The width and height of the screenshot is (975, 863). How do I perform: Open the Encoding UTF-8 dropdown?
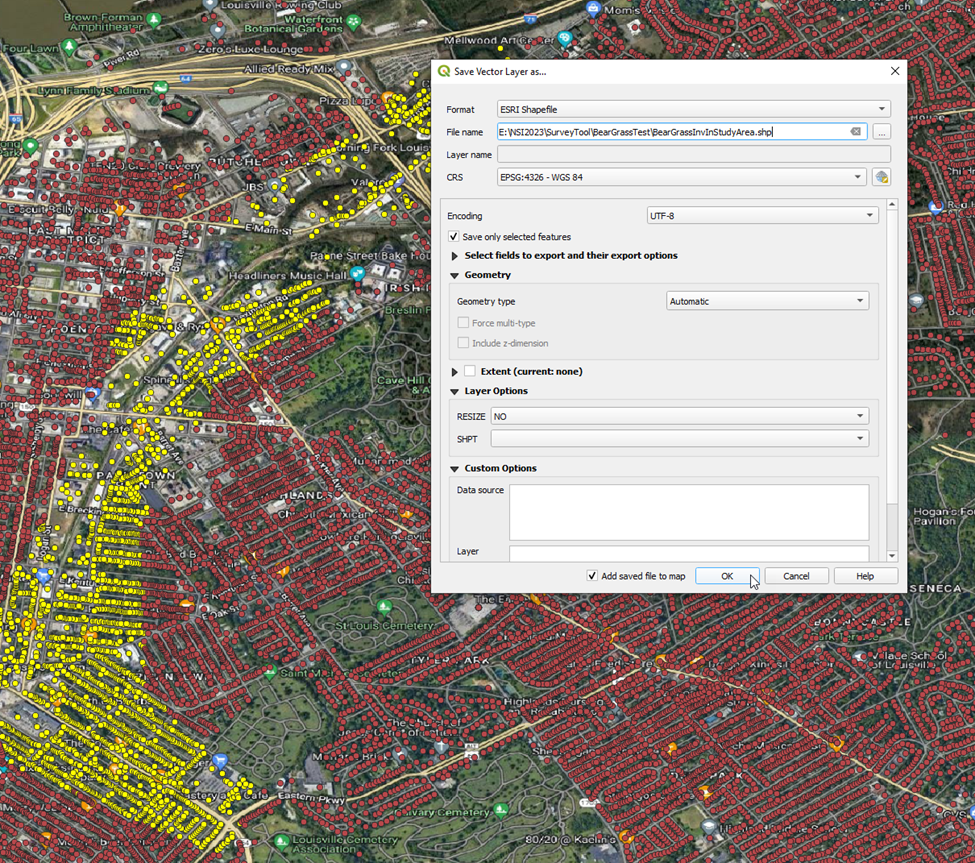coord(762,216)
